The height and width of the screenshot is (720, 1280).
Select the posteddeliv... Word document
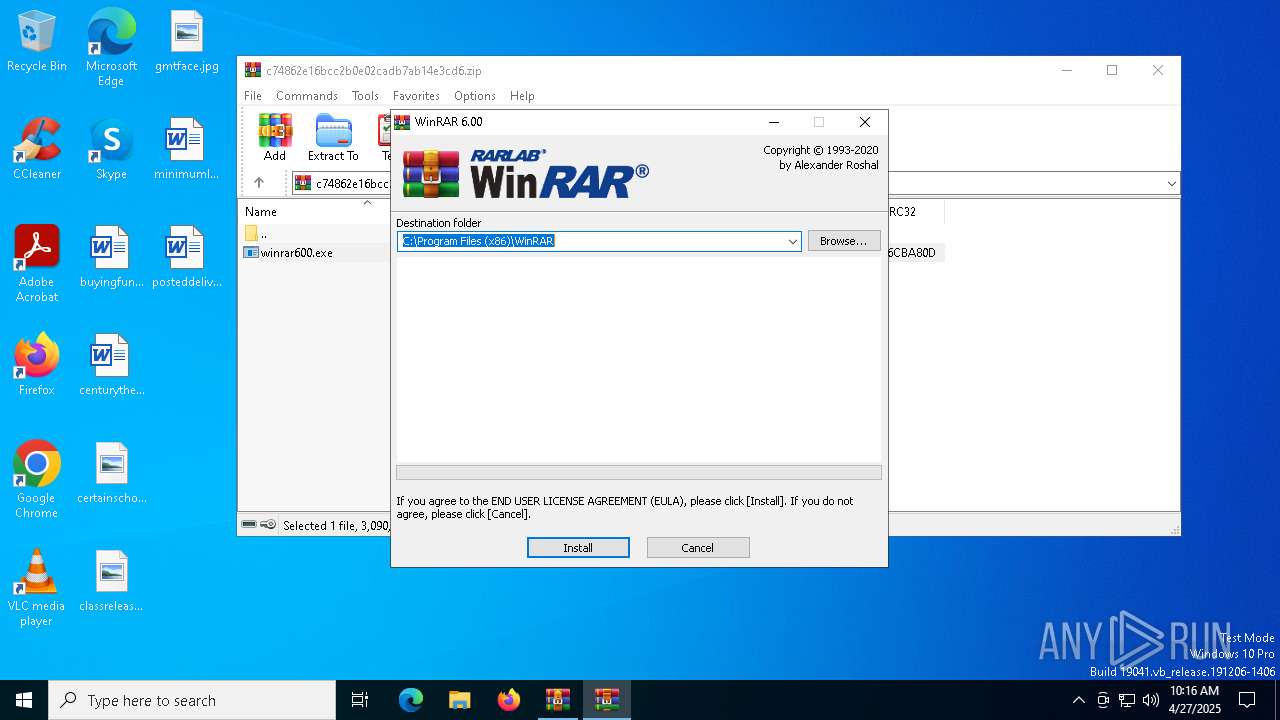(x=187, y=257)
